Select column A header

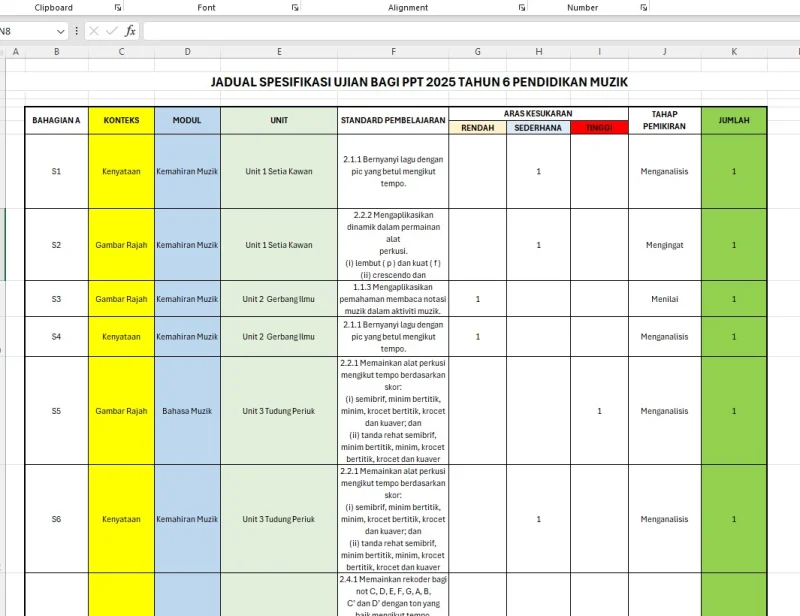pos(15,51)
